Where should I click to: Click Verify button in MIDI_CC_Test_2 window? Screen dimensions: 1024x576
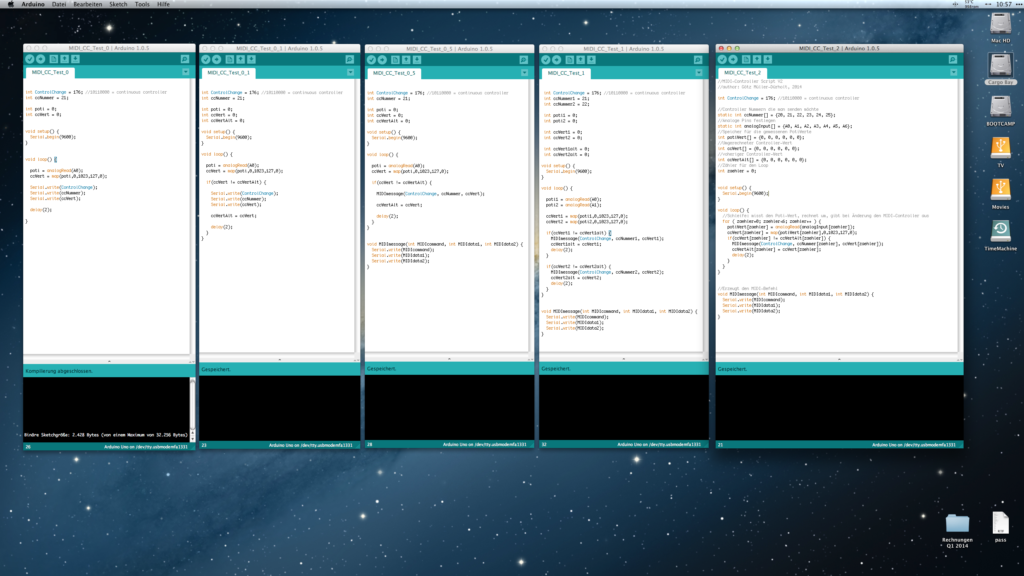point(724,59)
